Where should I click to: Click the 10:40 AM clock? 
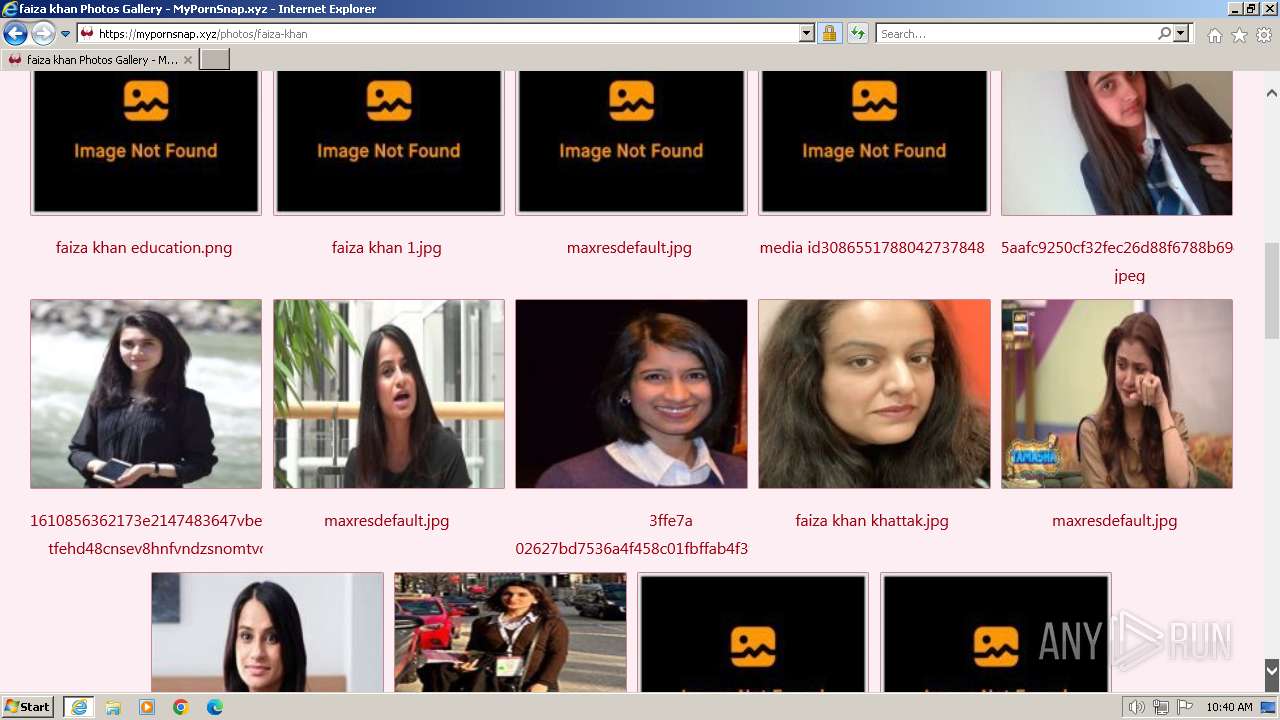click(x=1229, y=707)
